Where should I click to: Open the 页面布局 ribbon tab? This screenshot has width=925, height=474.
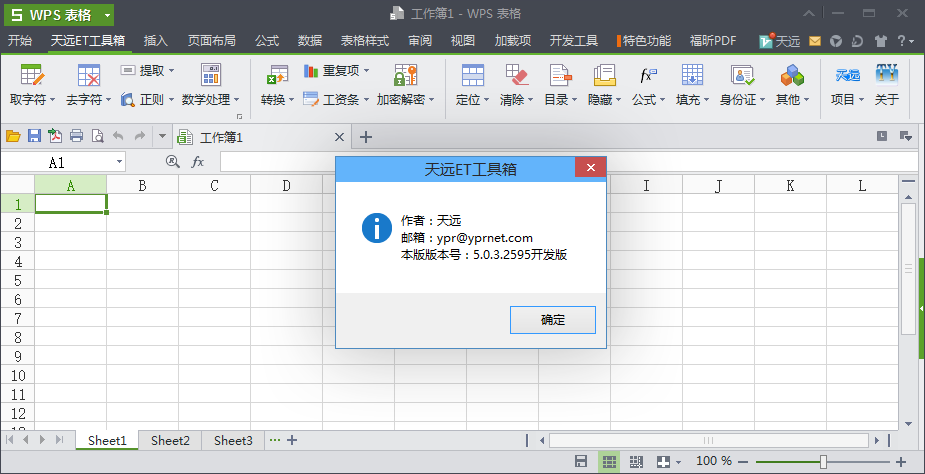coord(211,41)
